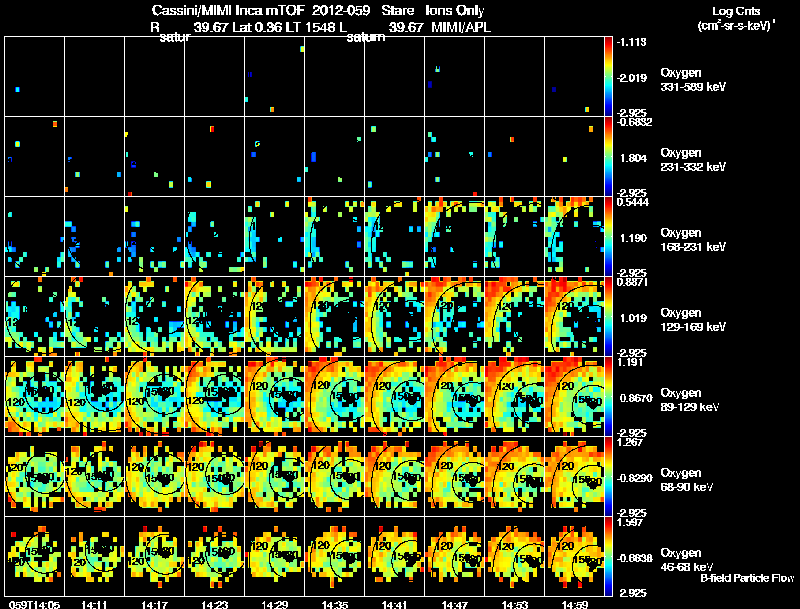Select the Oxygen 168-231 keV label
Viewport: 800px width, 609px height.
click(x=693, y=240)
